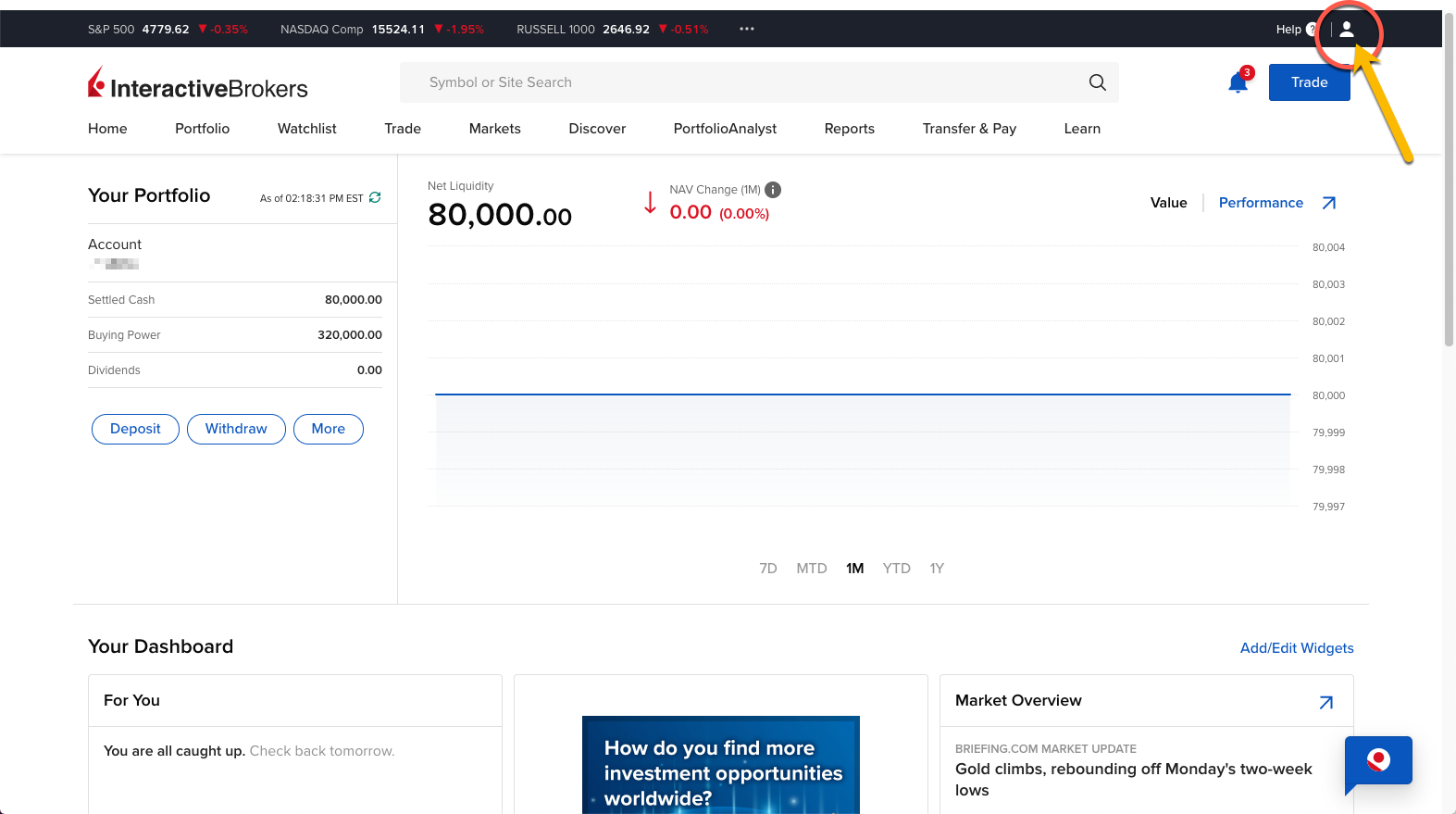Image resolution: width=1456 pixels, height=814 pixels.
Task: Click the Settled Cash value 80,000.00
Action: tap(354, 300)
